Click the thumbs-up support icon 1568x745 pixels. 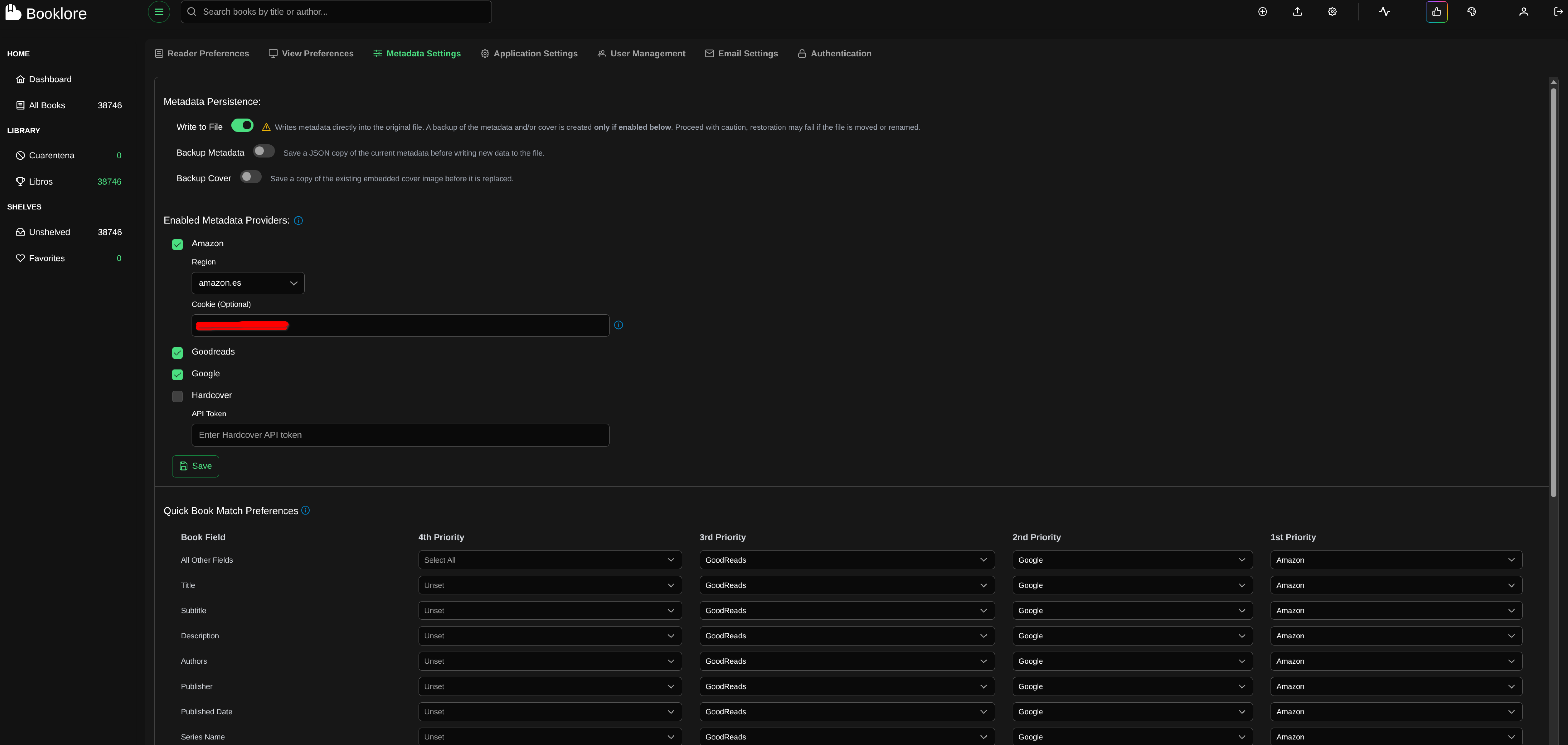1436,12
